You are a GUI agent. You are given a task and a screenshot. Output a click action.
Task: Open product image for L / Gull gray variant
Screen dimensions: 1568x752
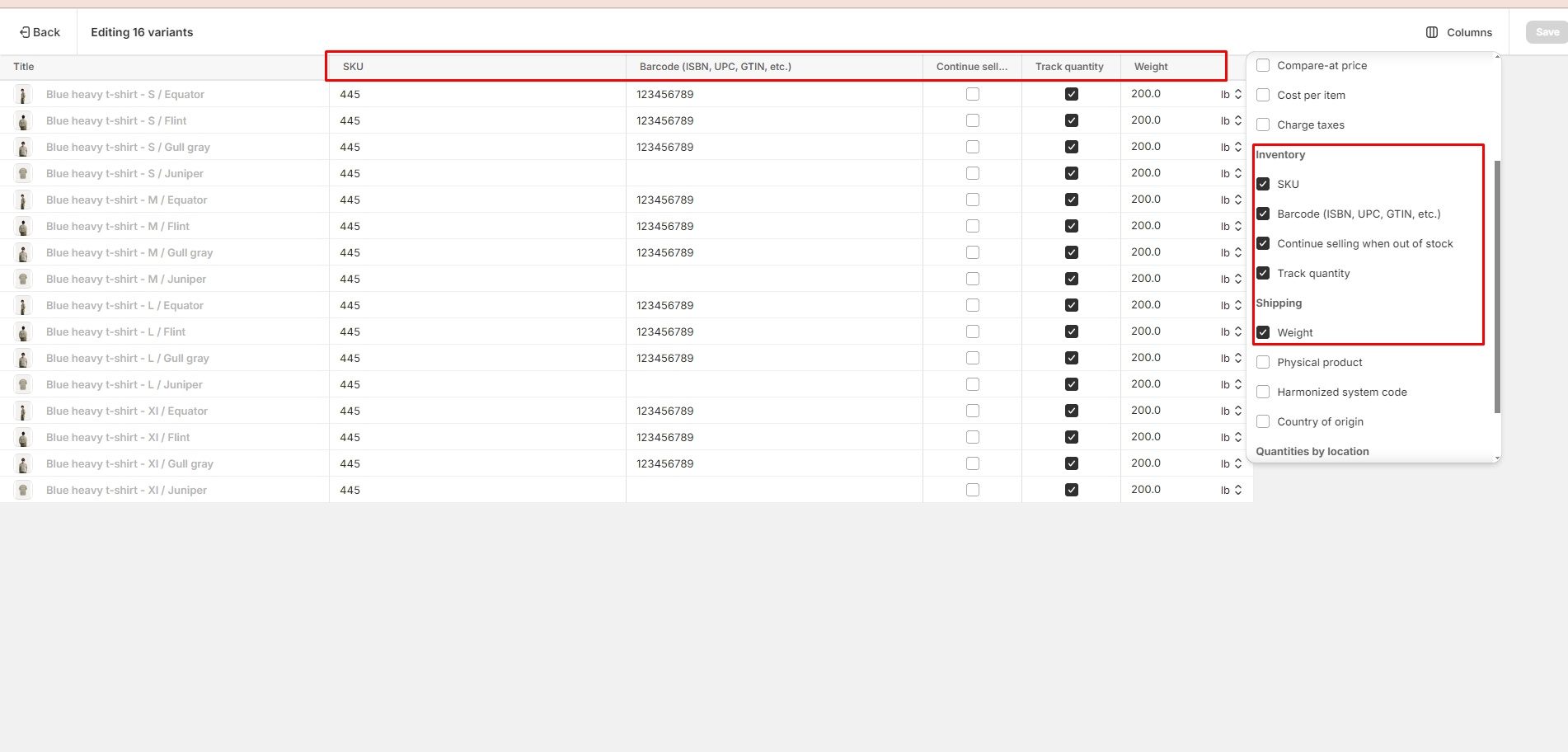coord(23,359)
